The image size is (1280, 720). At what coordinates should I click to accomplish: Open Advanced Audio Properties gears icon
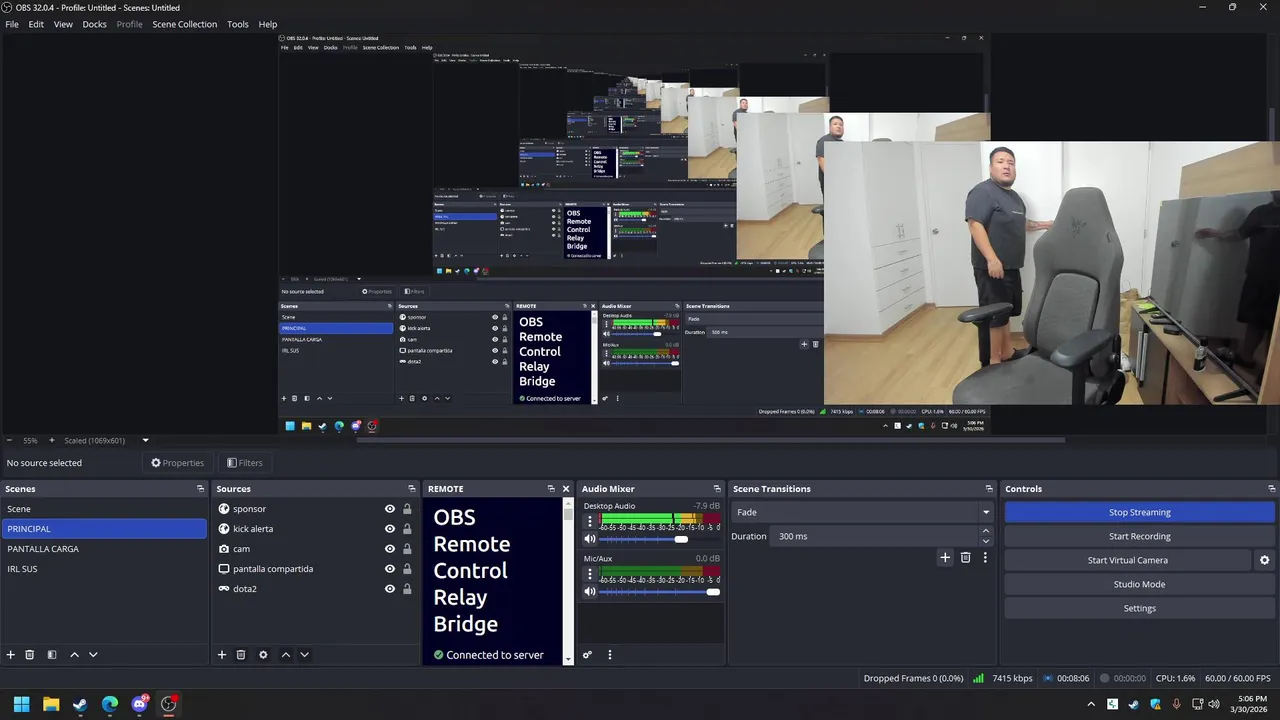(588, 655)
